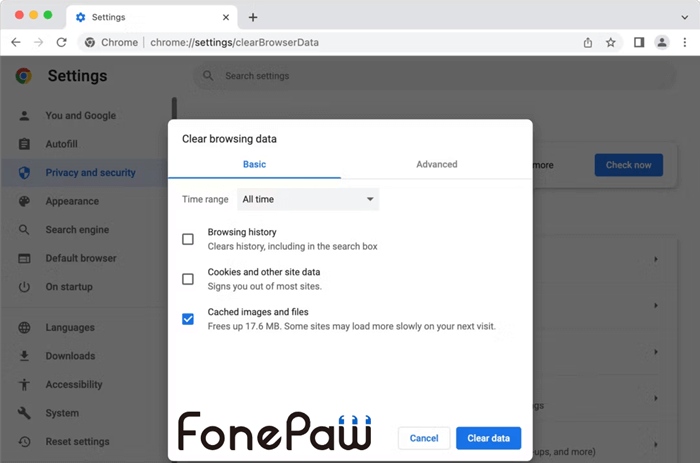Click the Check now button
The height and width of the screenshot is (463, 700).
click(x=629, y=165)
